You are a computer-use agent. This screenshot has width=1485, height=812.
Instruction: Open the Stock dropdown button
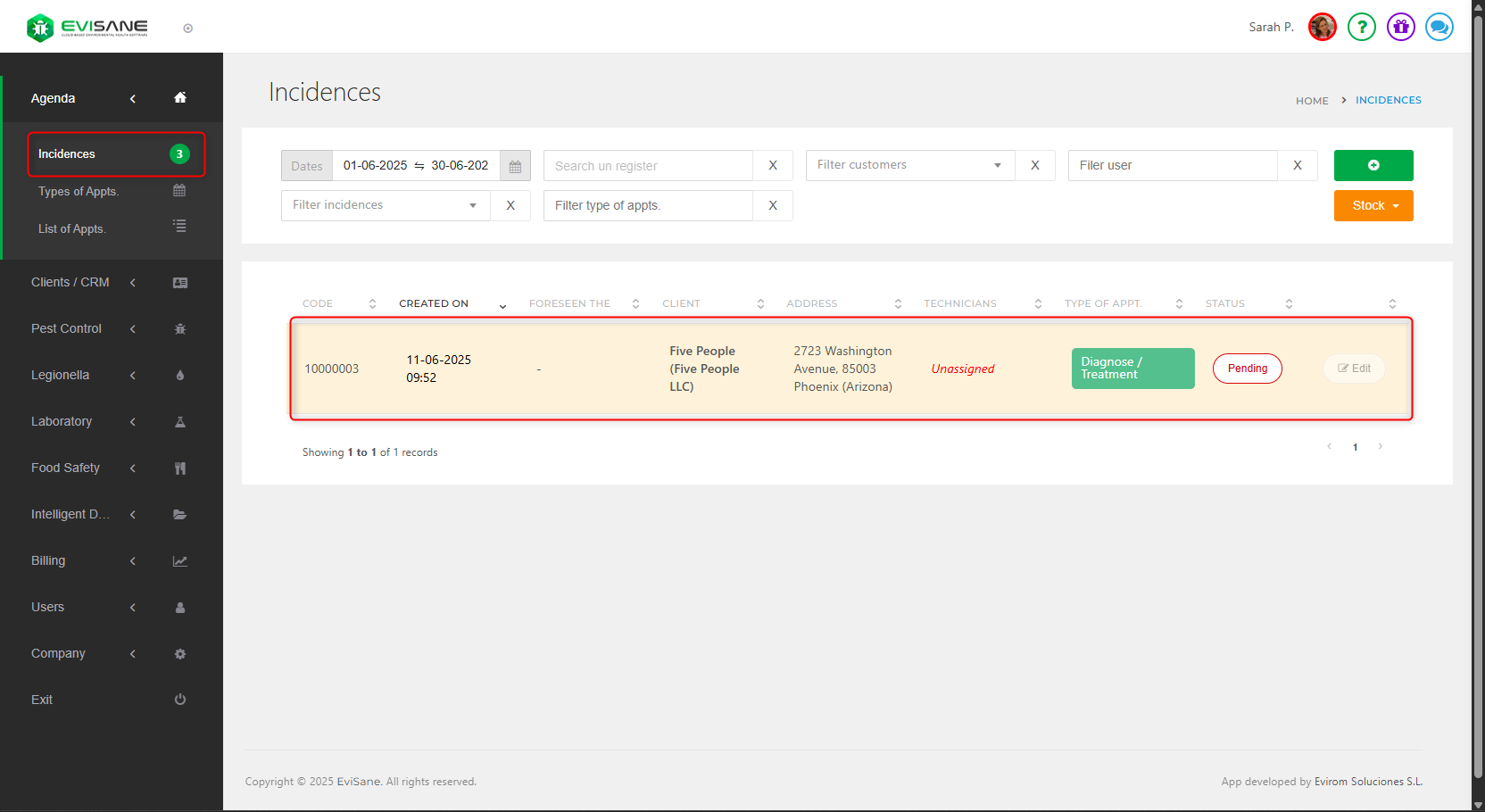click(x=1373, y=205)
